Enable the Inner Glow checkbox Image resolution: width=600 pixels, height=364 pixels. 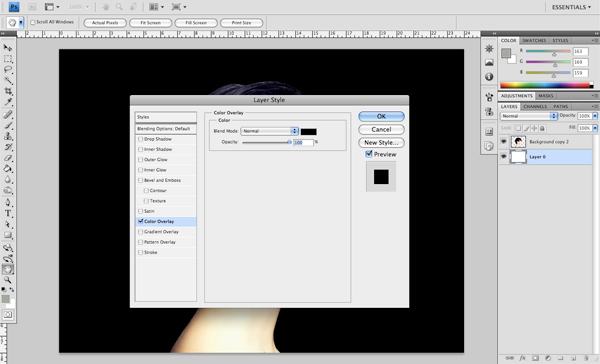pos(140,170)
